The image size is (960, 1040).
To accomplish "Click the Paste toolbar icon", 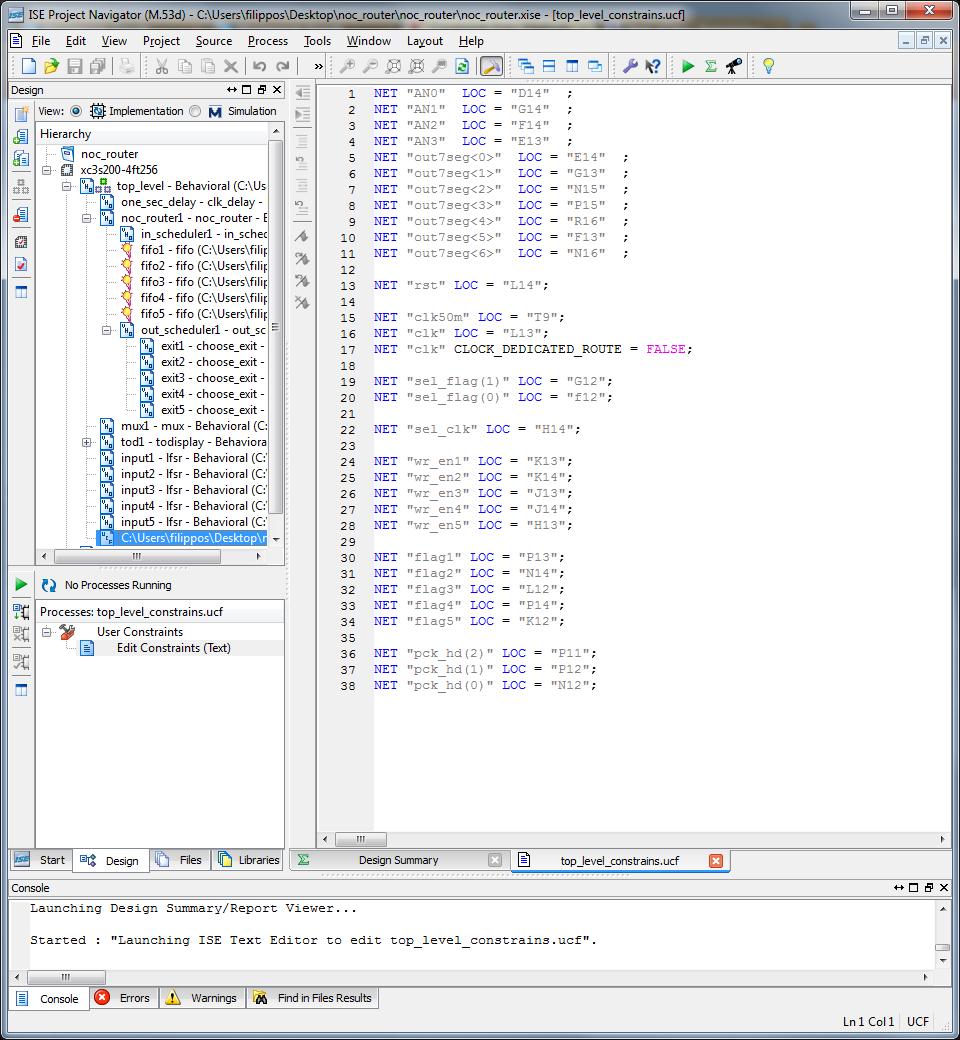I will (208, 66).
